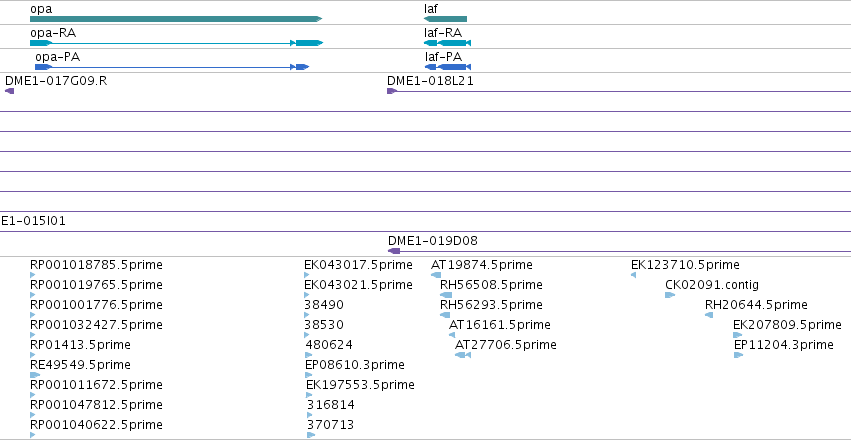Click the RP001040622.5prime label

point(97,425)
